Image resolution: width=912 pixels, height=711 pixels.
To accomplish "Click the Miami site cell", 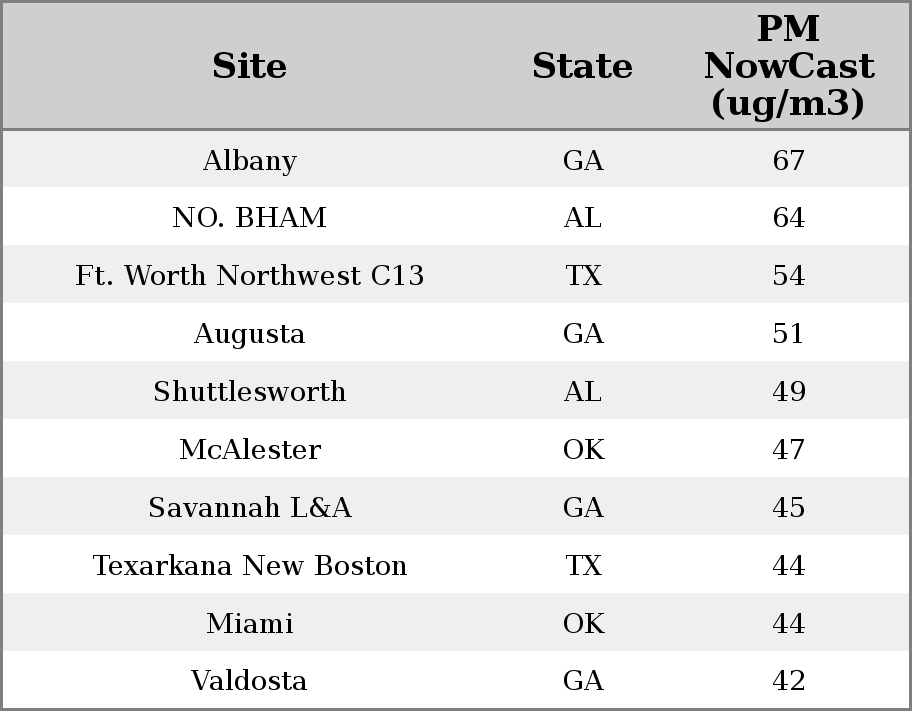I will point(249,624).
